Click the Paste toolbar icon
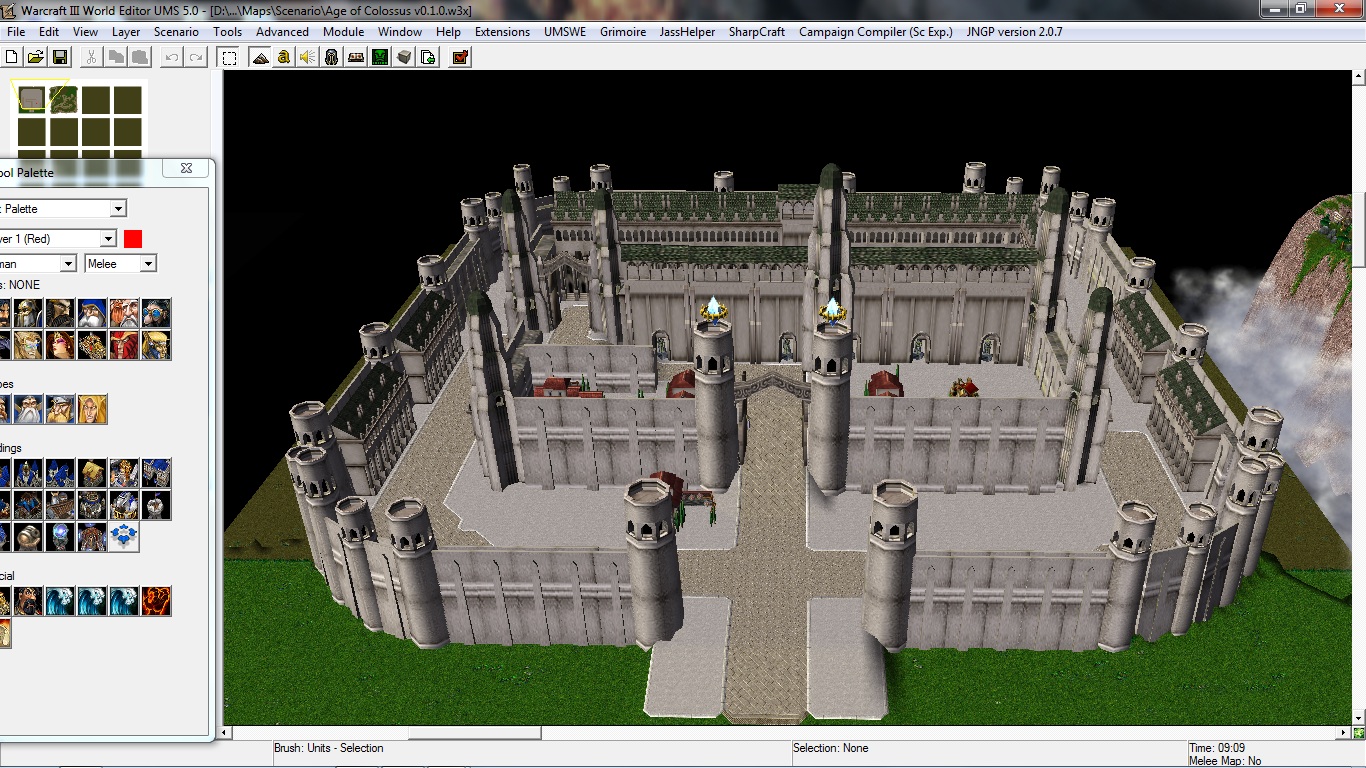 (x=140, y=57)
